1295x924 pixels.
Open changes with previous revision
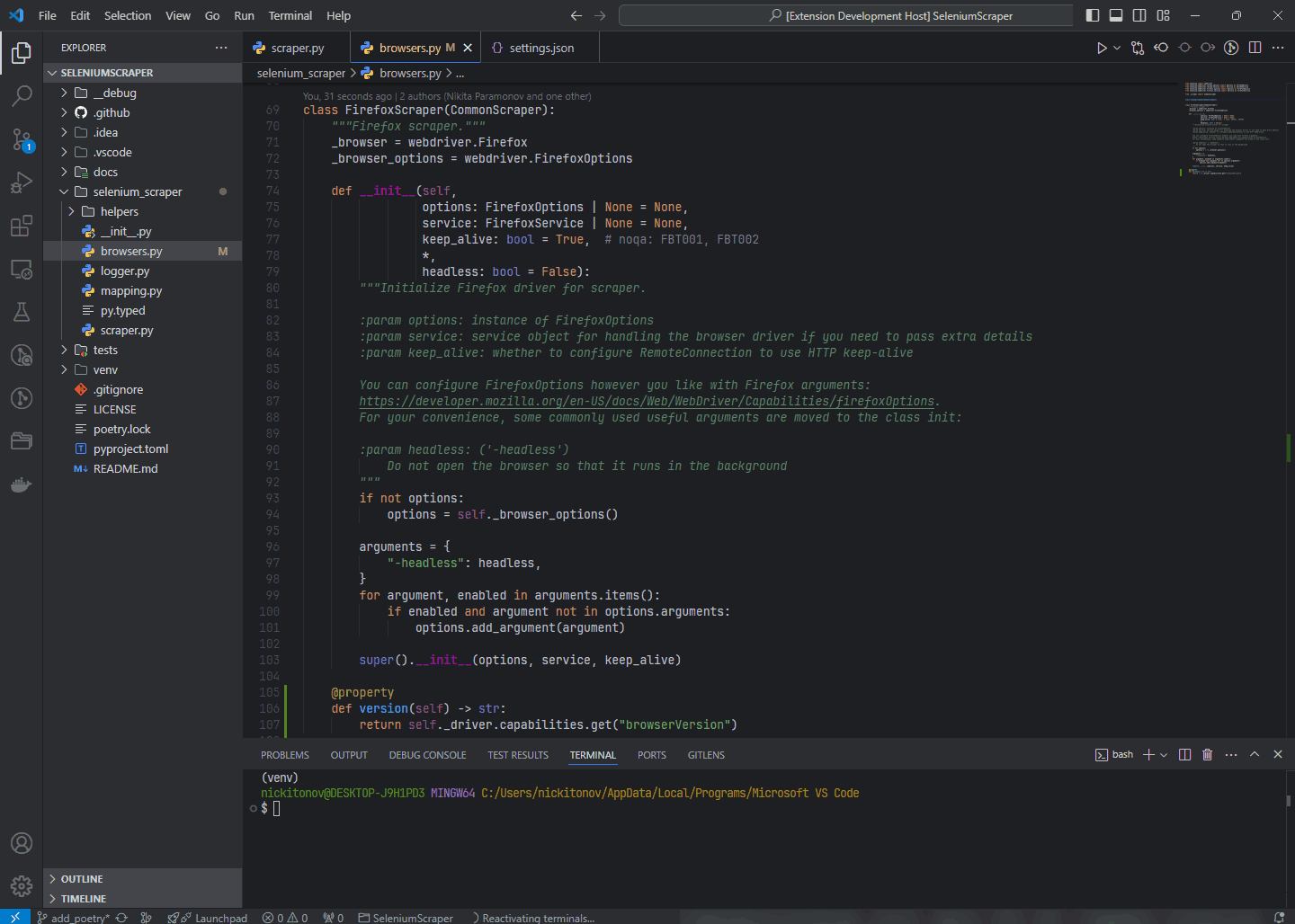click(x=1161, y=48)
